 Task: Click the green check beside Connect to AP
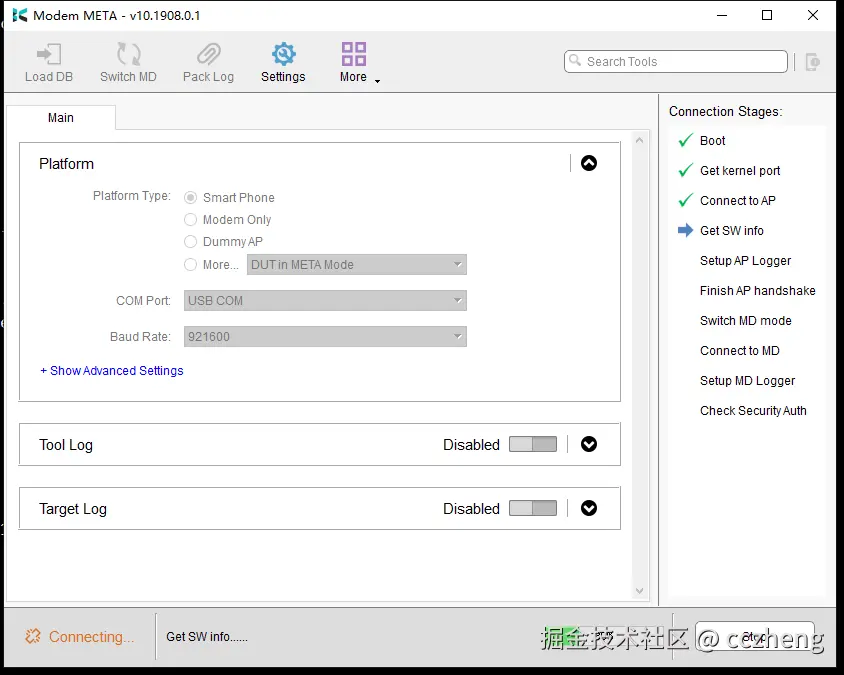tap(685, 201)
